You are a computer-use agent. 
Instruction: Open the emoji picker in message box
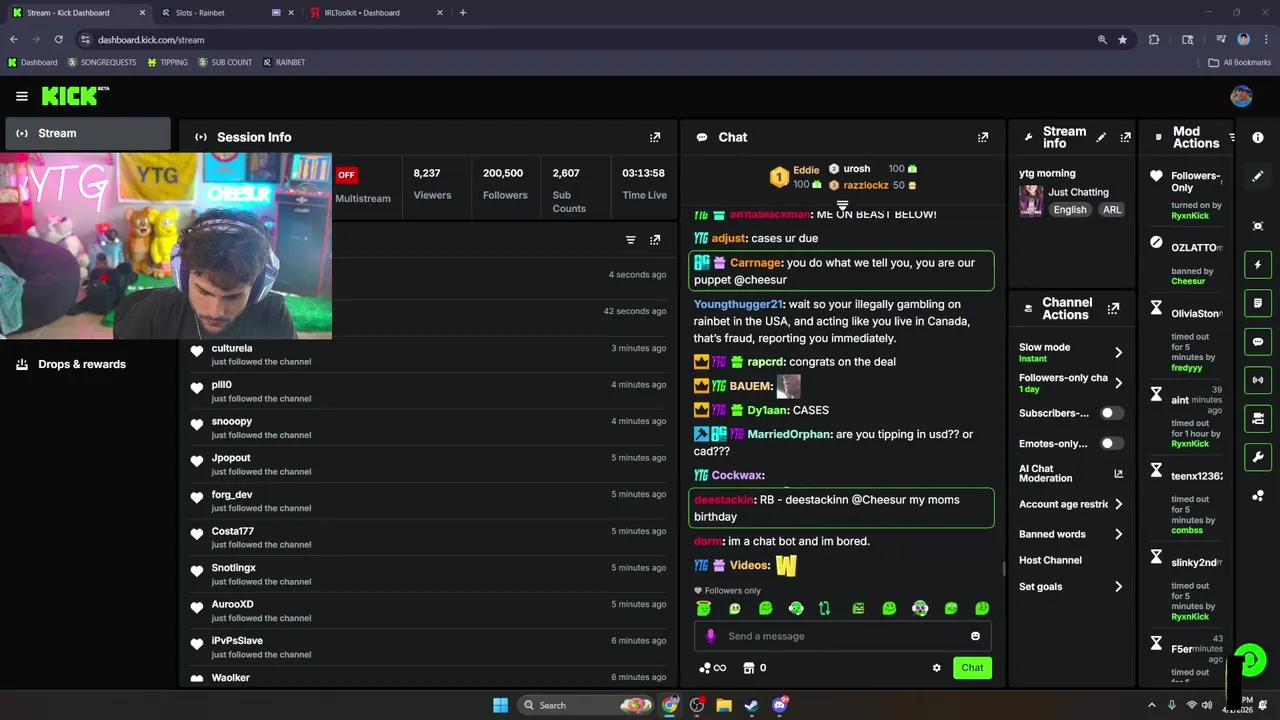(975, 636)
